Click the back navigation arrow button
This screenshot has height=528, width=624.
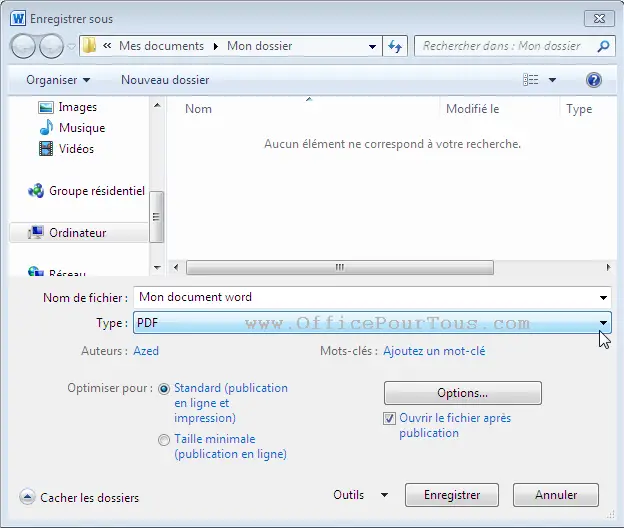point(23,46)
